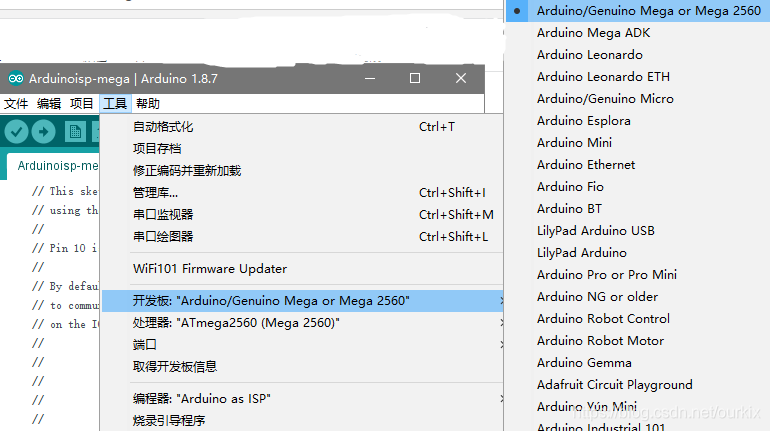Select the Arduinoisp-mega sketch tab
This screenshot has width=770, height=431.
pos(53,166)
